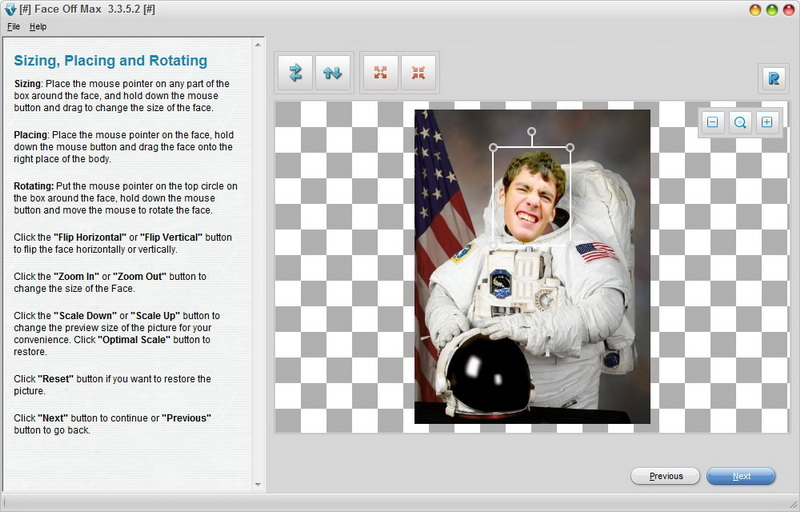This screenshot has height=512, width=800.
Task: Click the pasted face on the astronaut
Action: tap(531, 200)
